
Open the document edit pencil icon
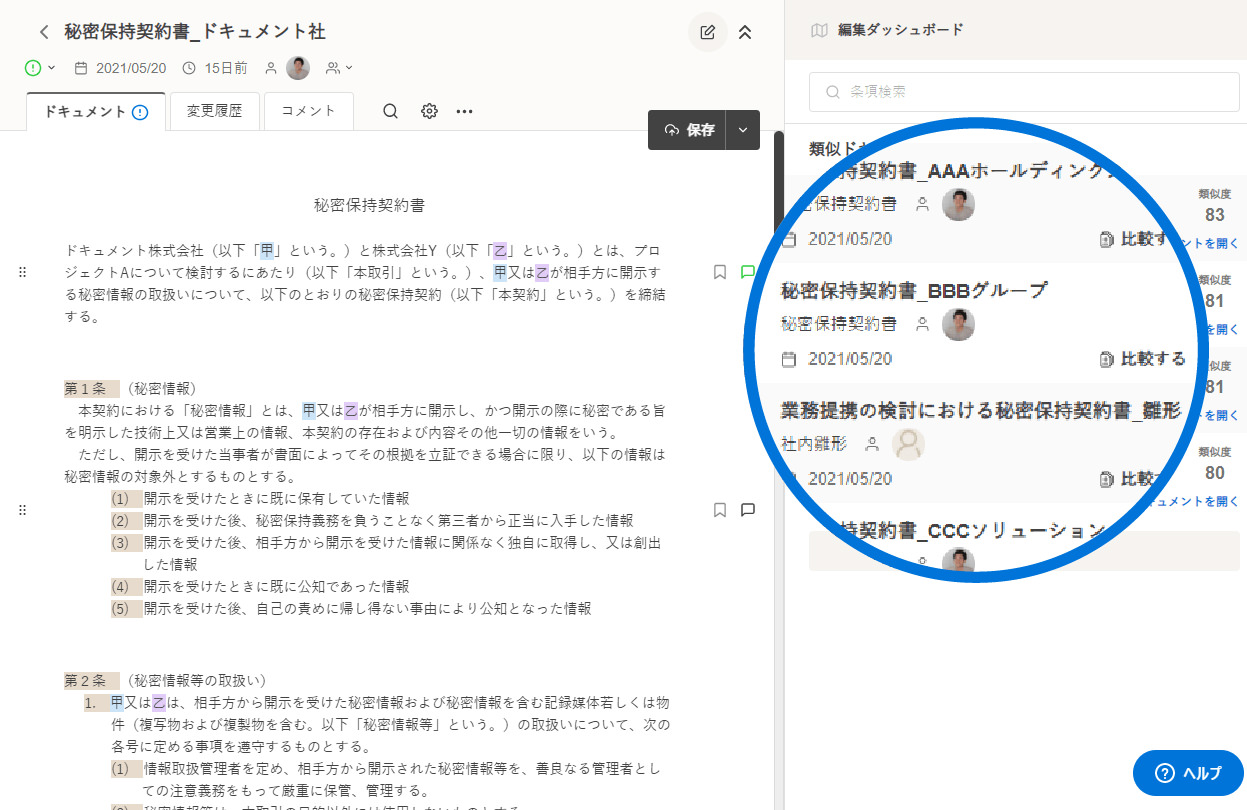pyautogui.click(x=707, y=32)
